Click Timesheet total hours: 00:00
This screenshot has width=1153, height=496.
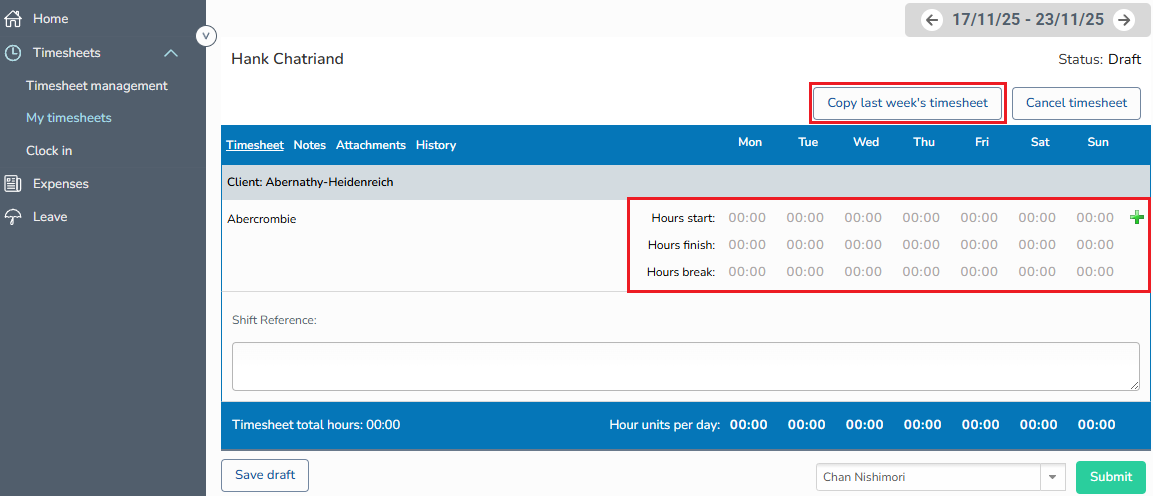pyautogui.click(x=316, y=425)
